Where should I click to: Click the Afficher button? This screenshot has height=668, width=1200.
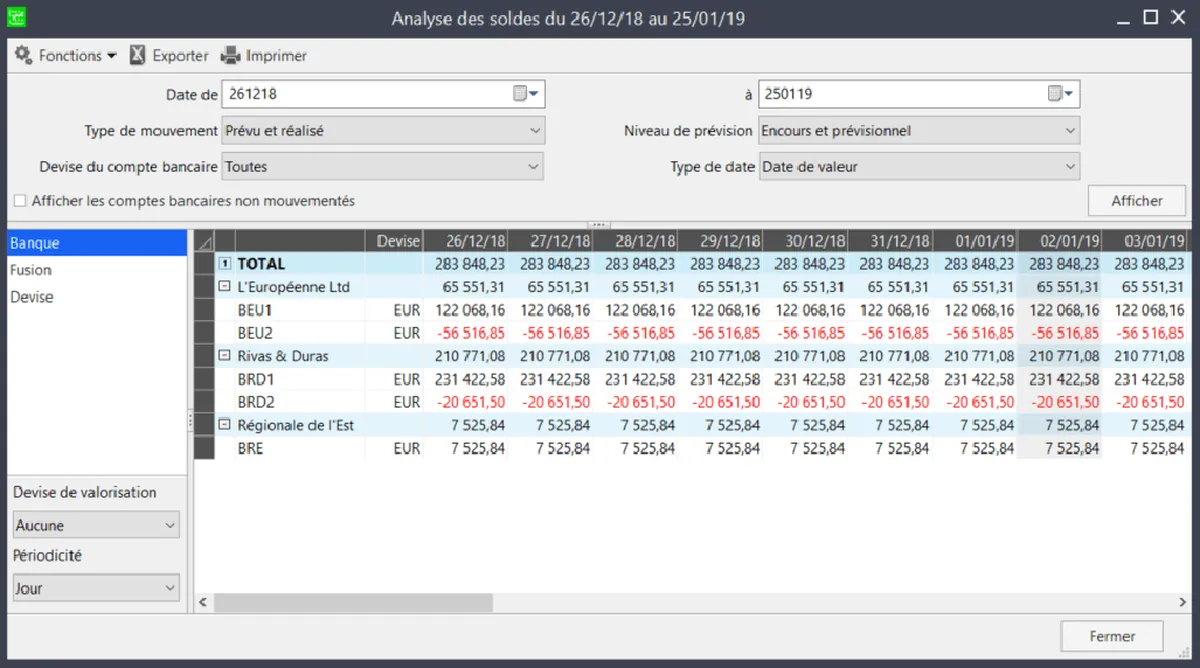pos(1136,201)
